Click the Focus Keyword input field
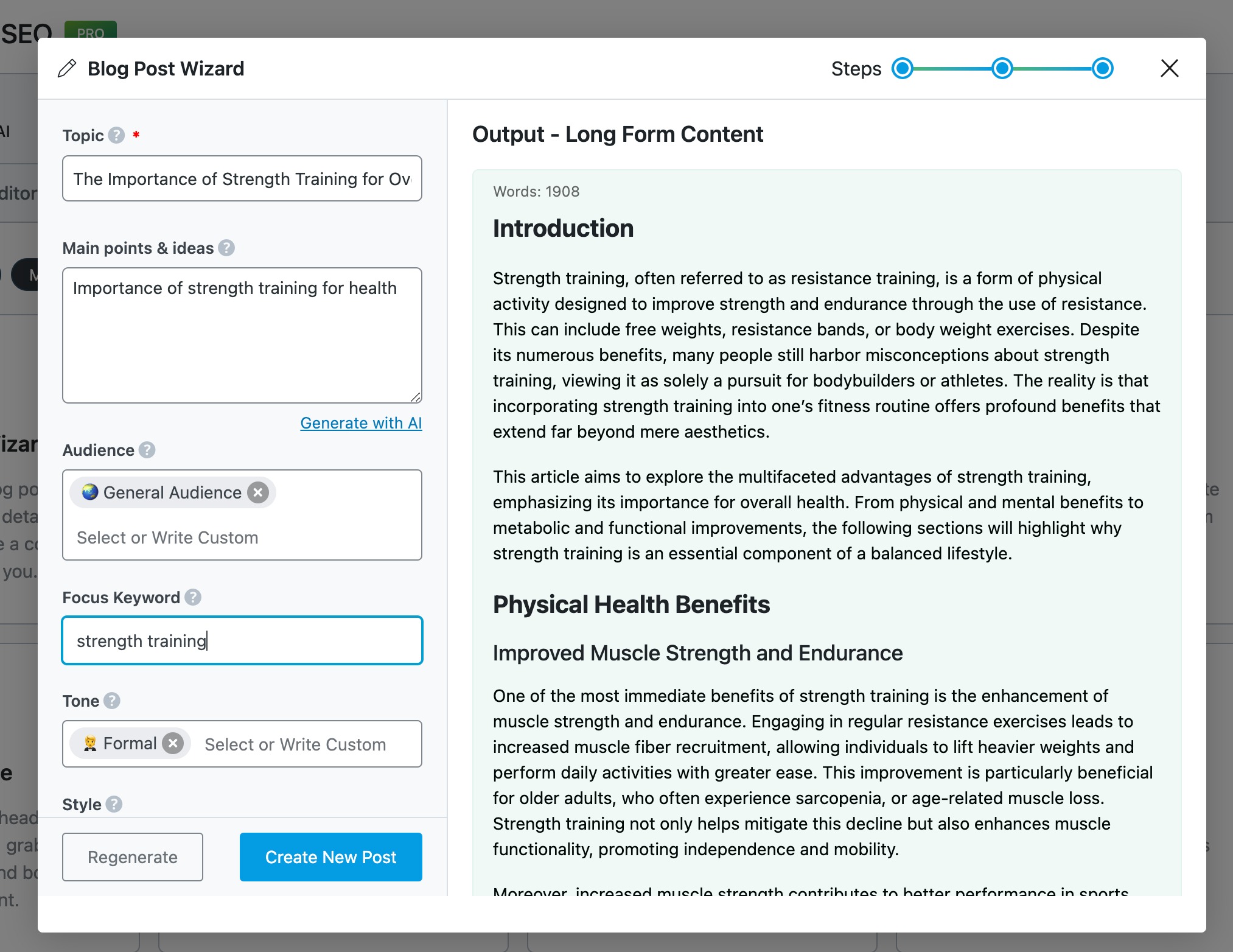This screenshot has height=952, width=1233. (x=242, y=640)
